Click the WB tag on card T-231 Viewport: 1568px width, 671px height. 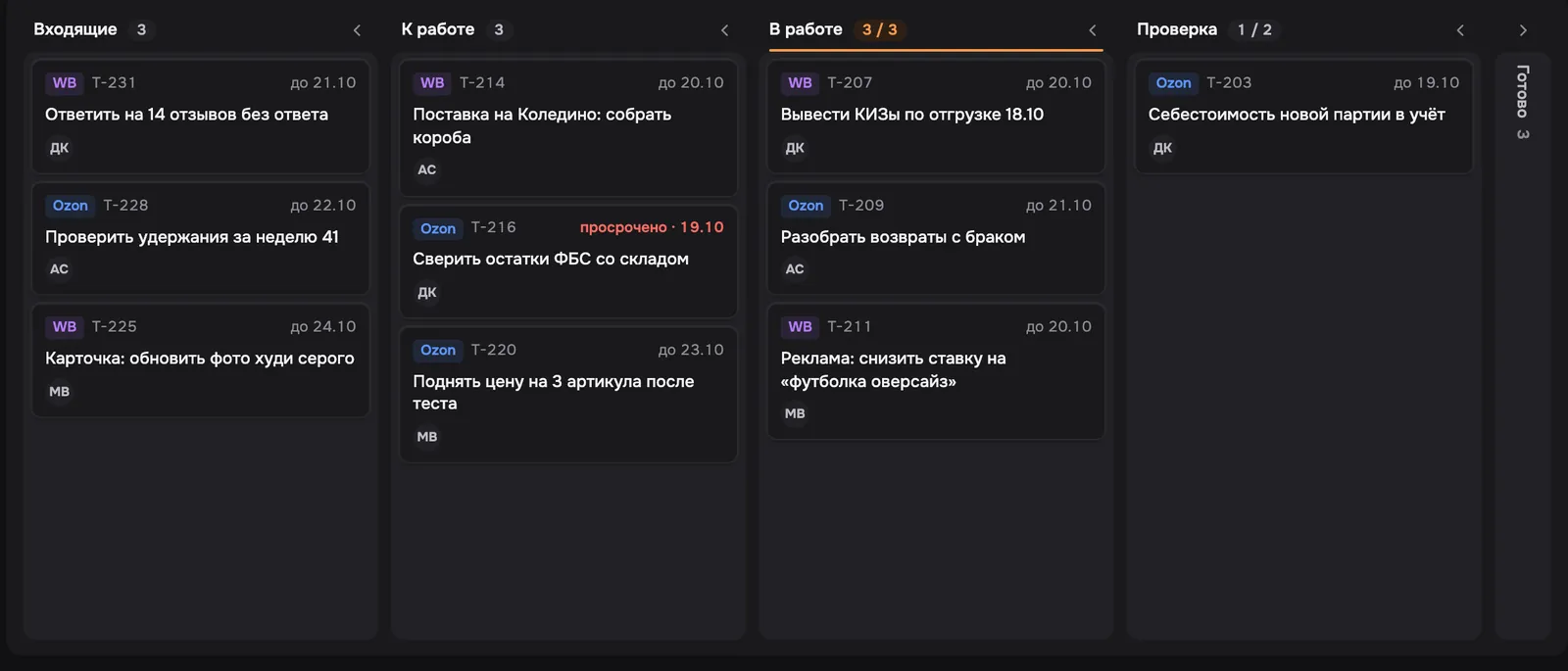click(65, 83)
